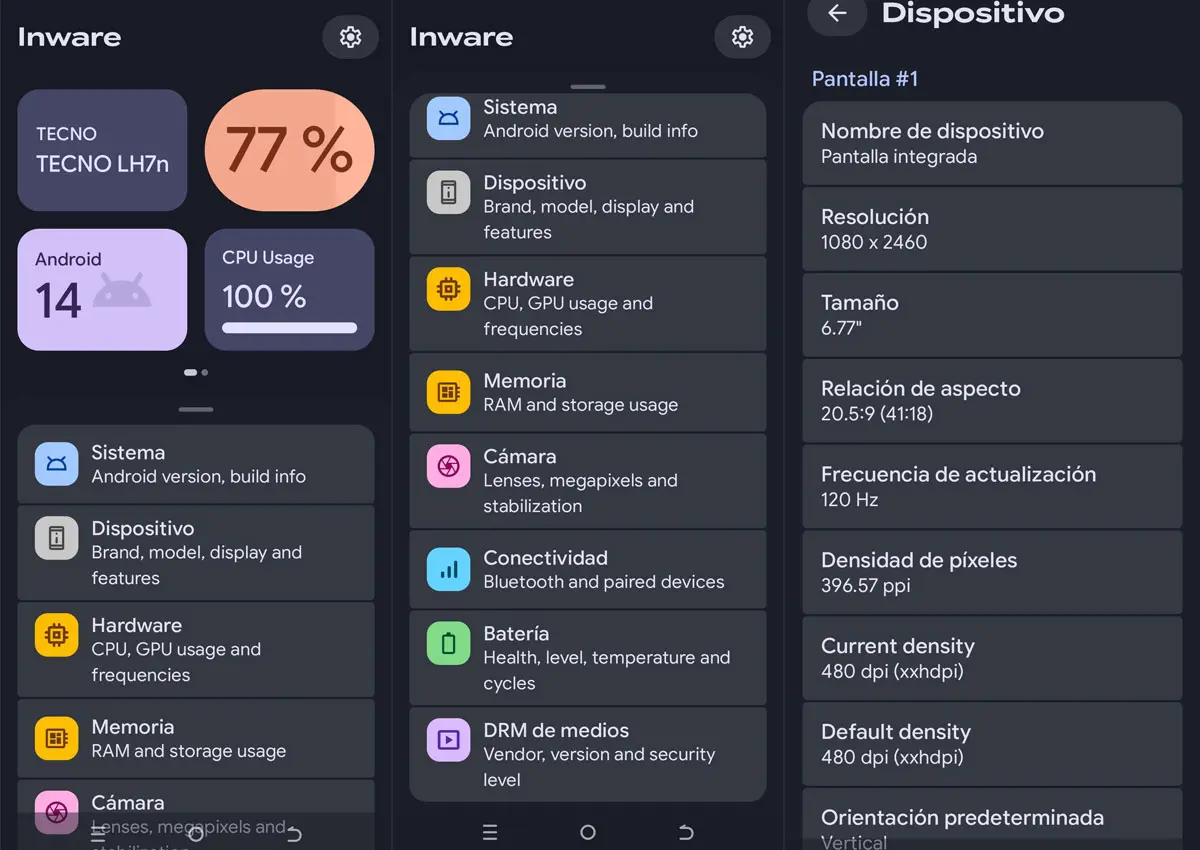Tap Memoria icon in left screen list

click(56, 739)
